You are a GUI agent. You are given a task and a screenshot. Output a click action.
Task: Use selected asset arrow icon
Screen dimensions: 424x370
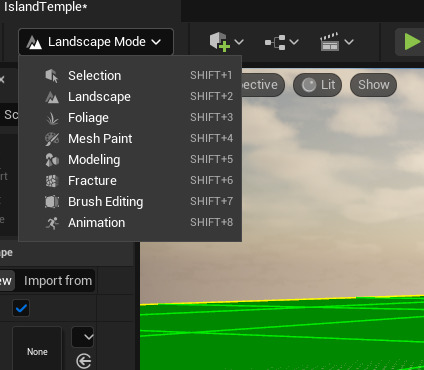tap(83, 361)
